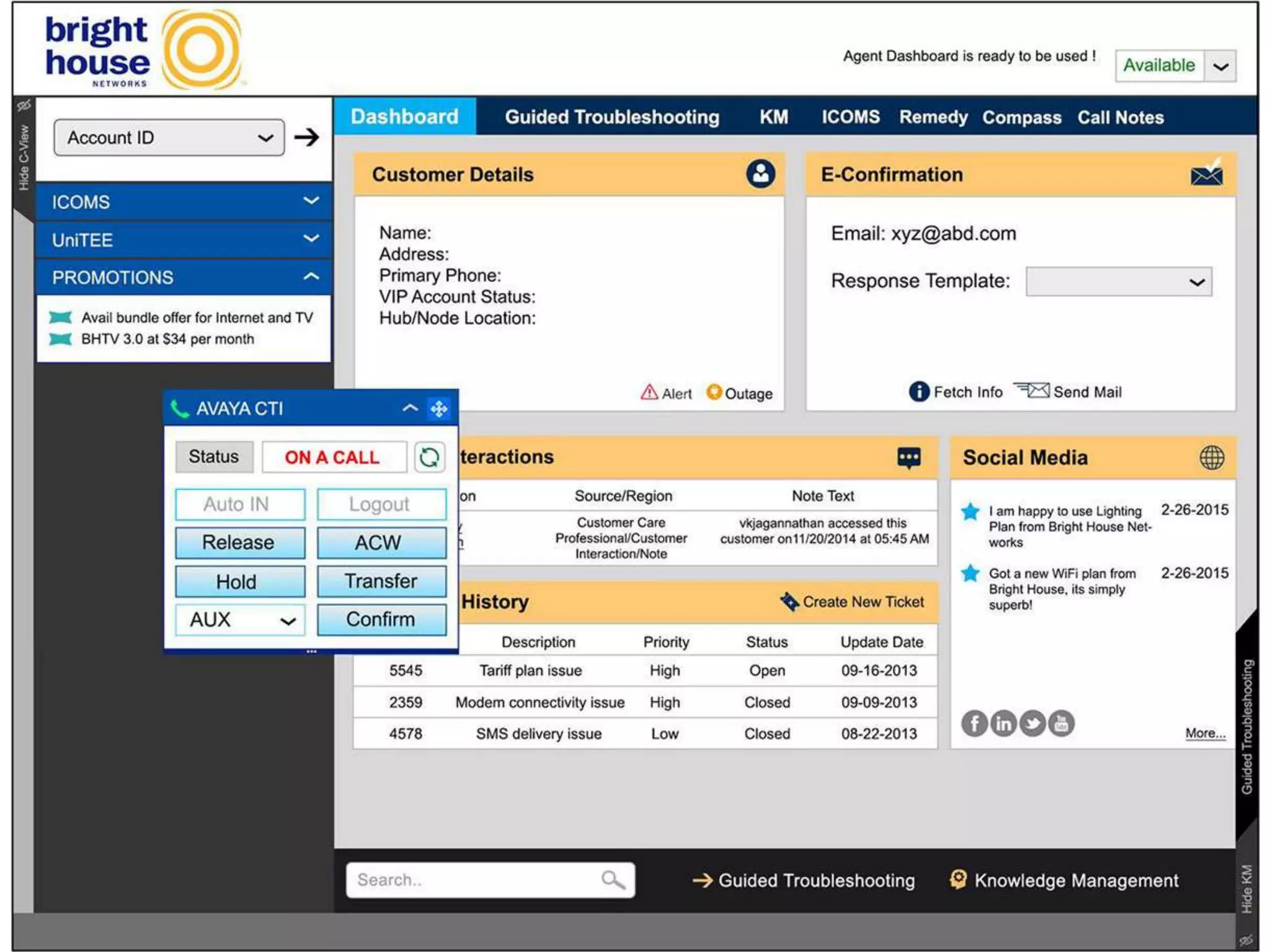Open the ICOMS tab in top navigation

pos(851,117)
